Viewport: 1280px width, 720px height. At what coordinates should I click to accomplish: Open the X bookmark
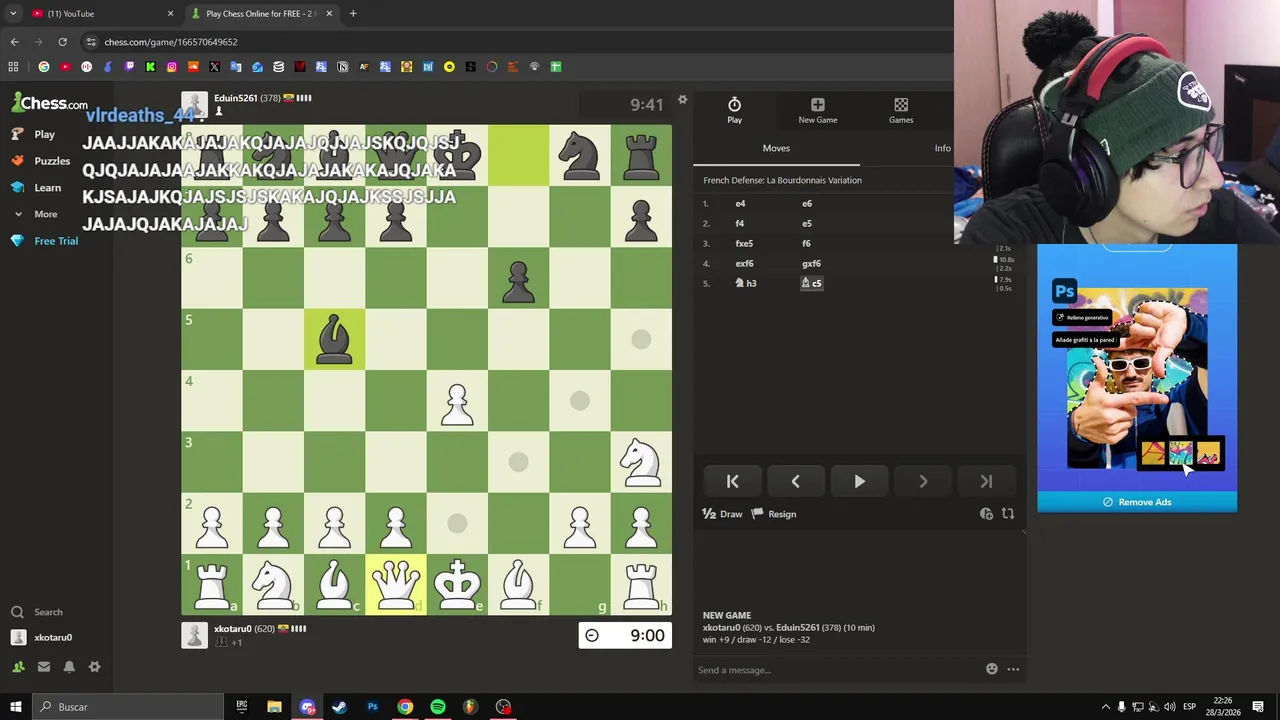[x=214, y=67]
